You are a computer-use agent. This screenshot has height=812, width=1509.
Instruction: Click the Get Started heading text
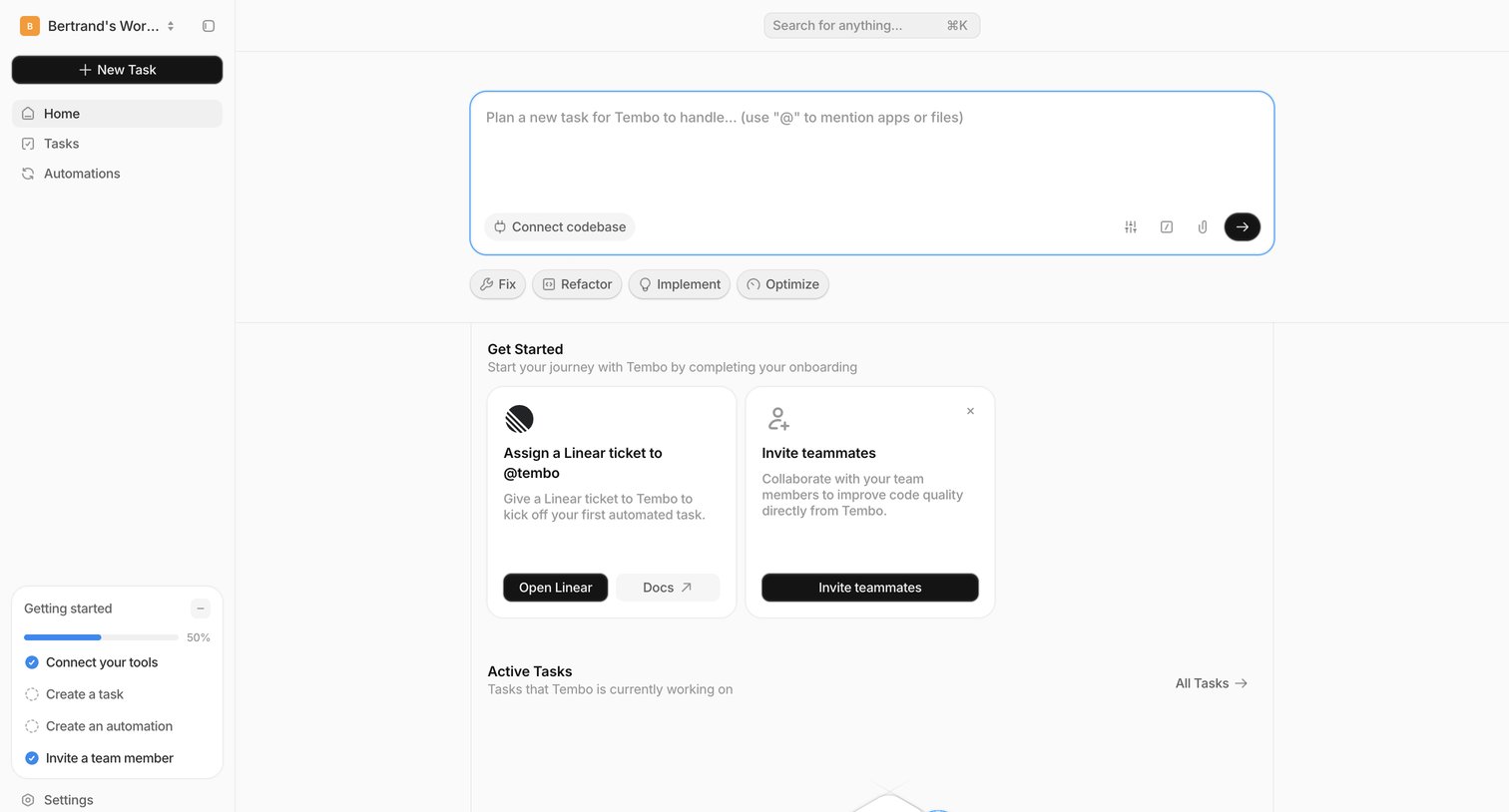coord(525,349)
